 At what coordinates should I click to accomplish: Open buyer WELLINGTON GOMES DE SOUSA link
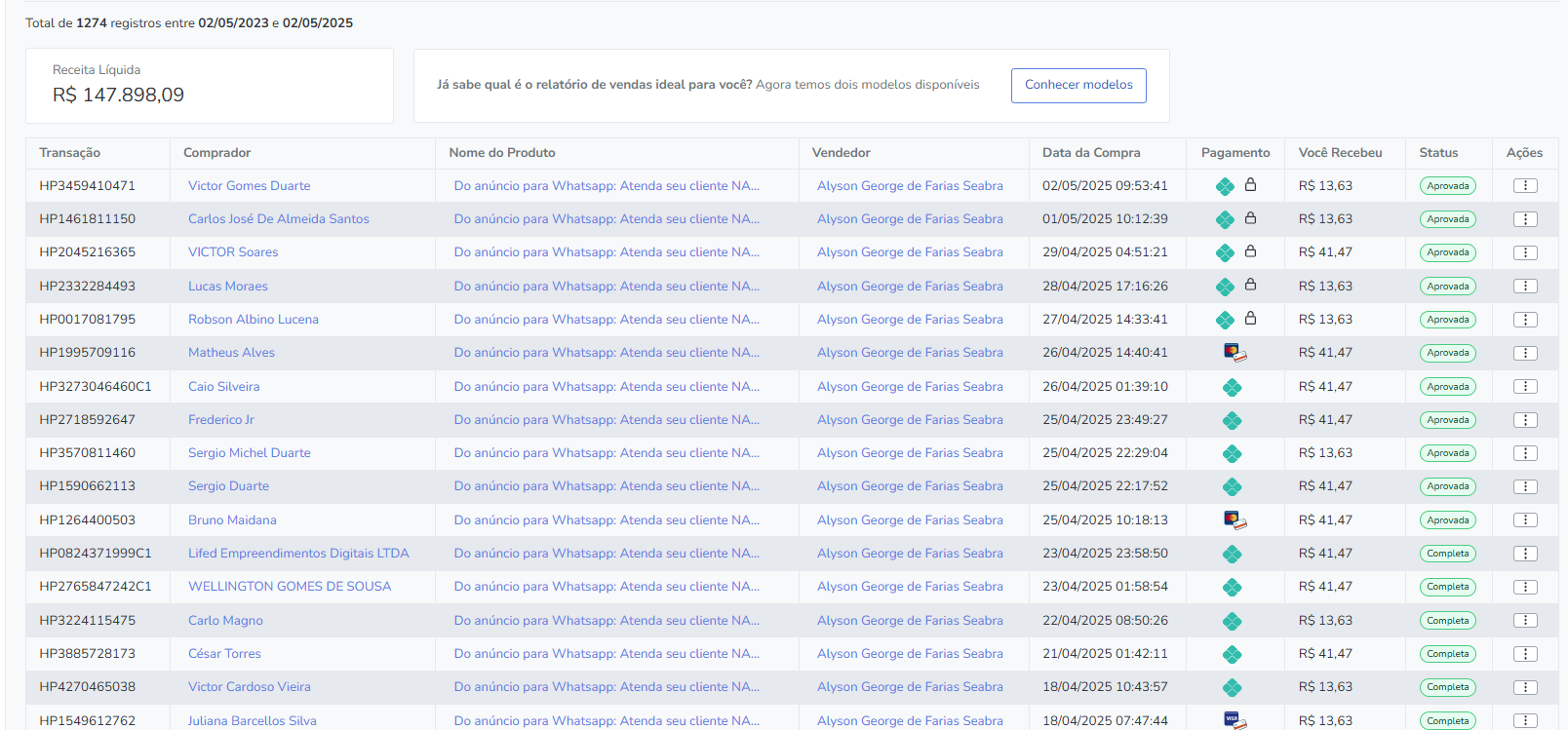point(290,587)
